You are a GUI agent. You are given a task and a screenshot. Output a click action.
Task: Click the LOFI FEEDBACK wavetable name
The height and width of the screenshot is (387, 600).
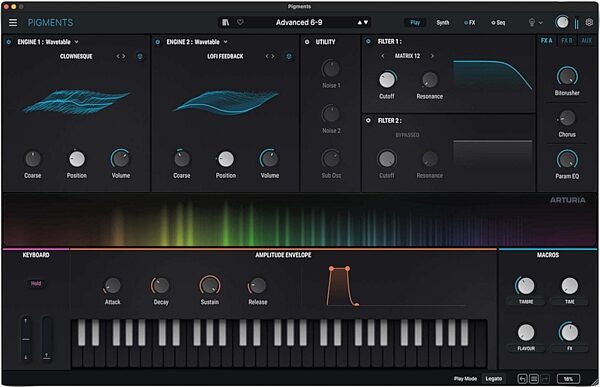coord(225,56)
